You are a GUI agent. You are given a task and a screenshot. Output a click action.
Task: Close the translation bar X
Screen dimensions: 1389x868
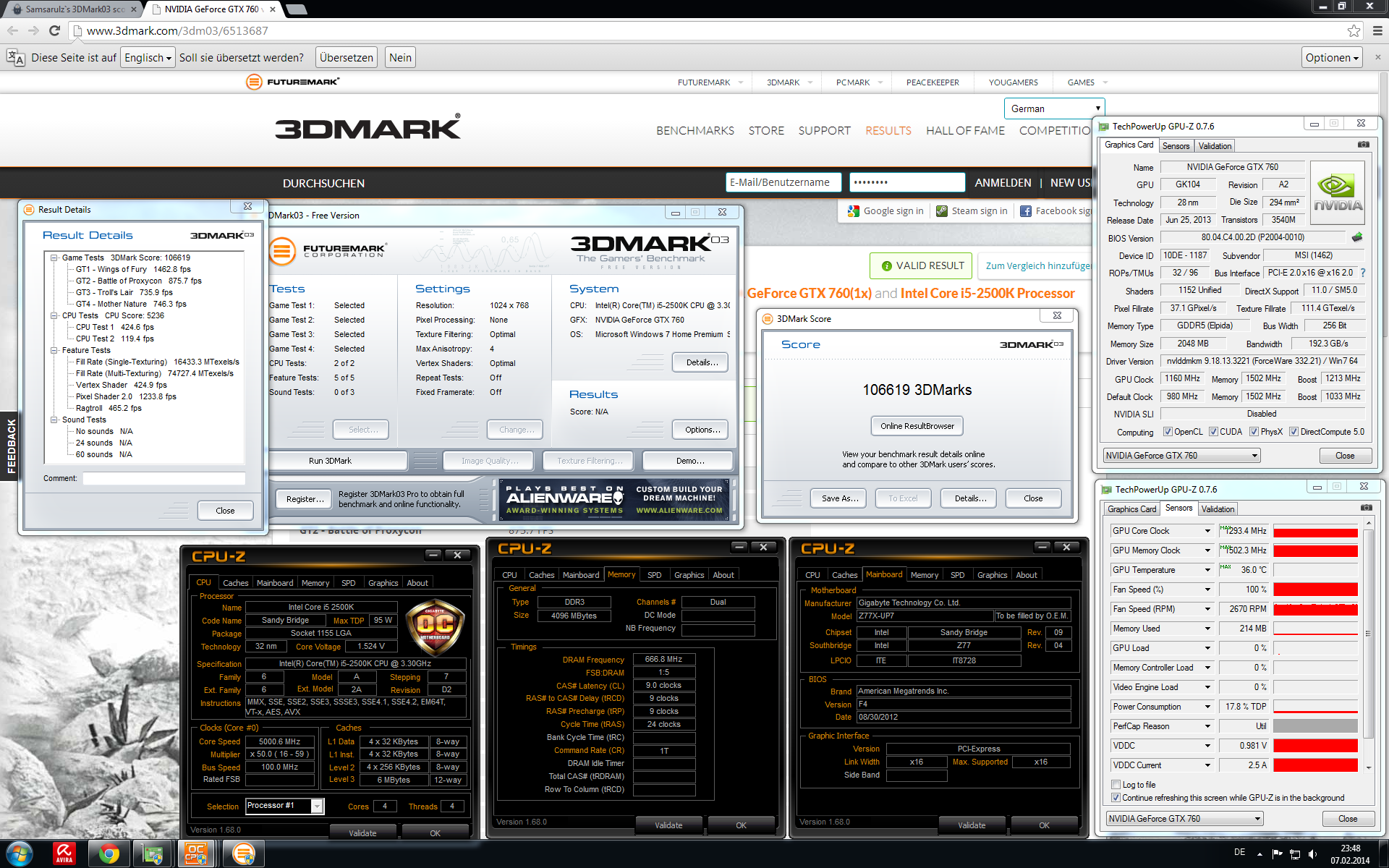[x=1377, y=57]
